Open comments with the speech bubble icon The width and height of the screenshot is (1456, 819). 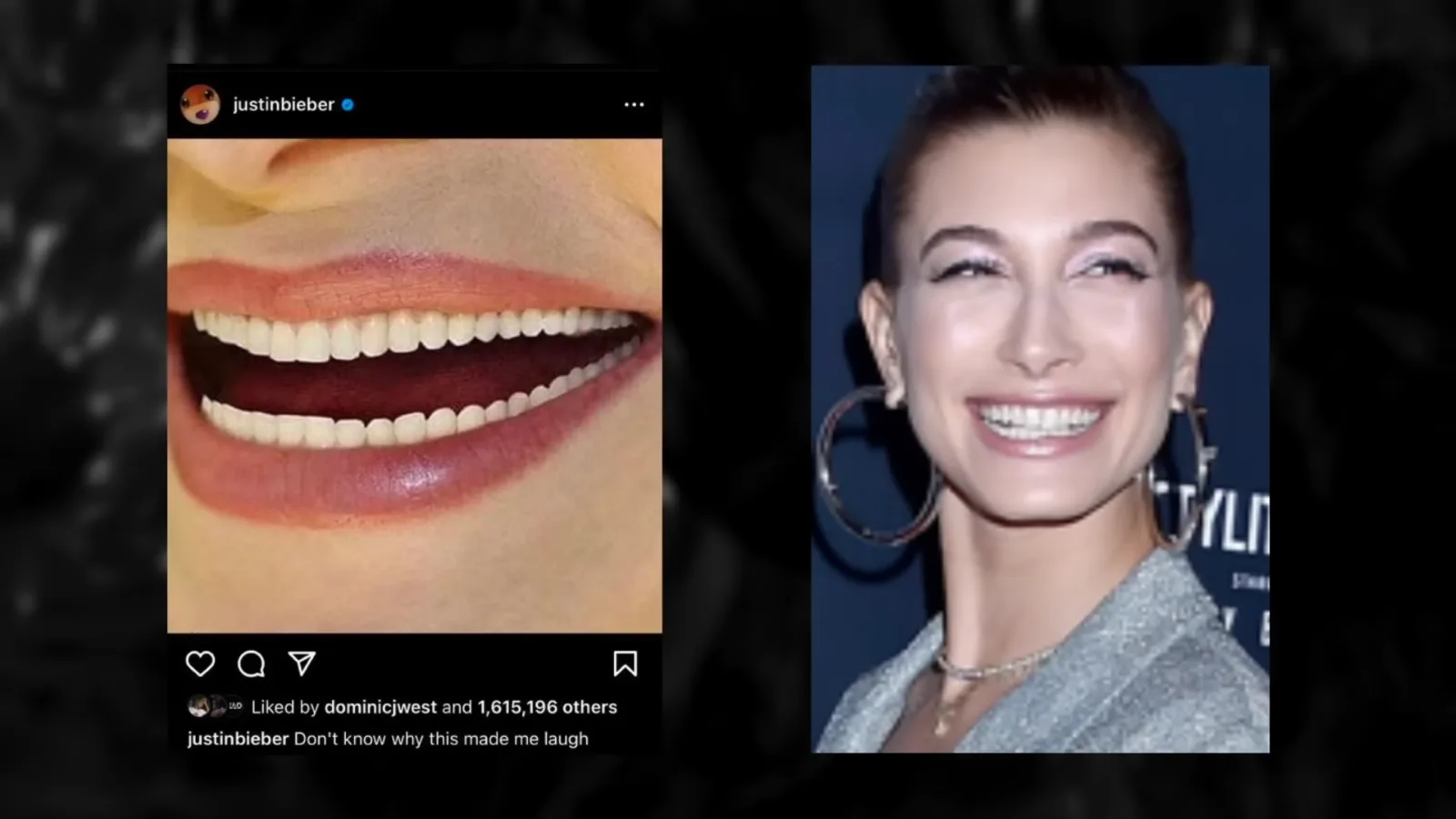tap(251, 664)
